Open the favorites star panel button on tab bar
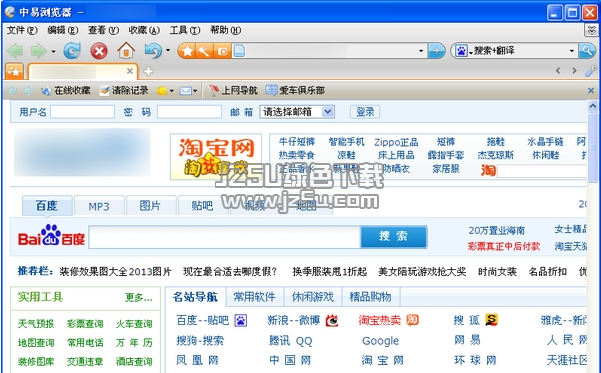Image resolution: width=601 pixels, height=373 pixels. click(x=15, y=71)
